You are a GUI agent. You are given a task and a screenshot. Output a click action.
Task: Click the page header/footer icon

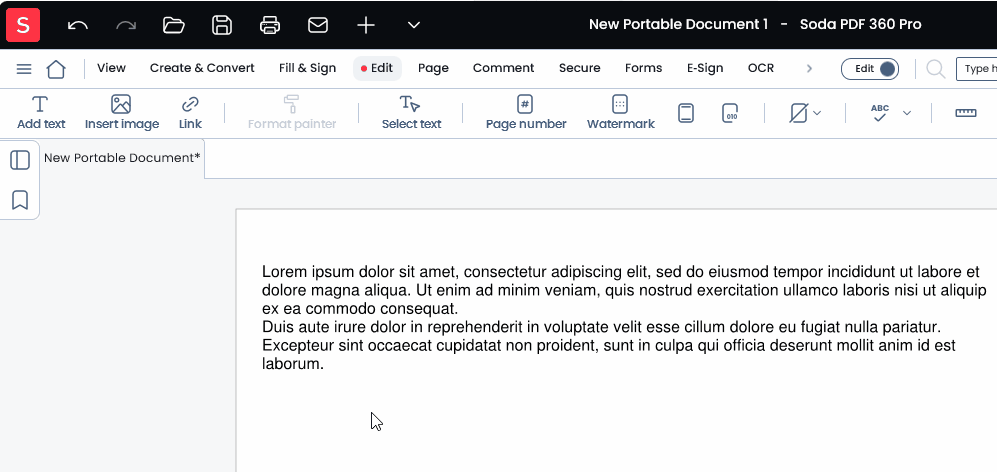tap(685, 113)
